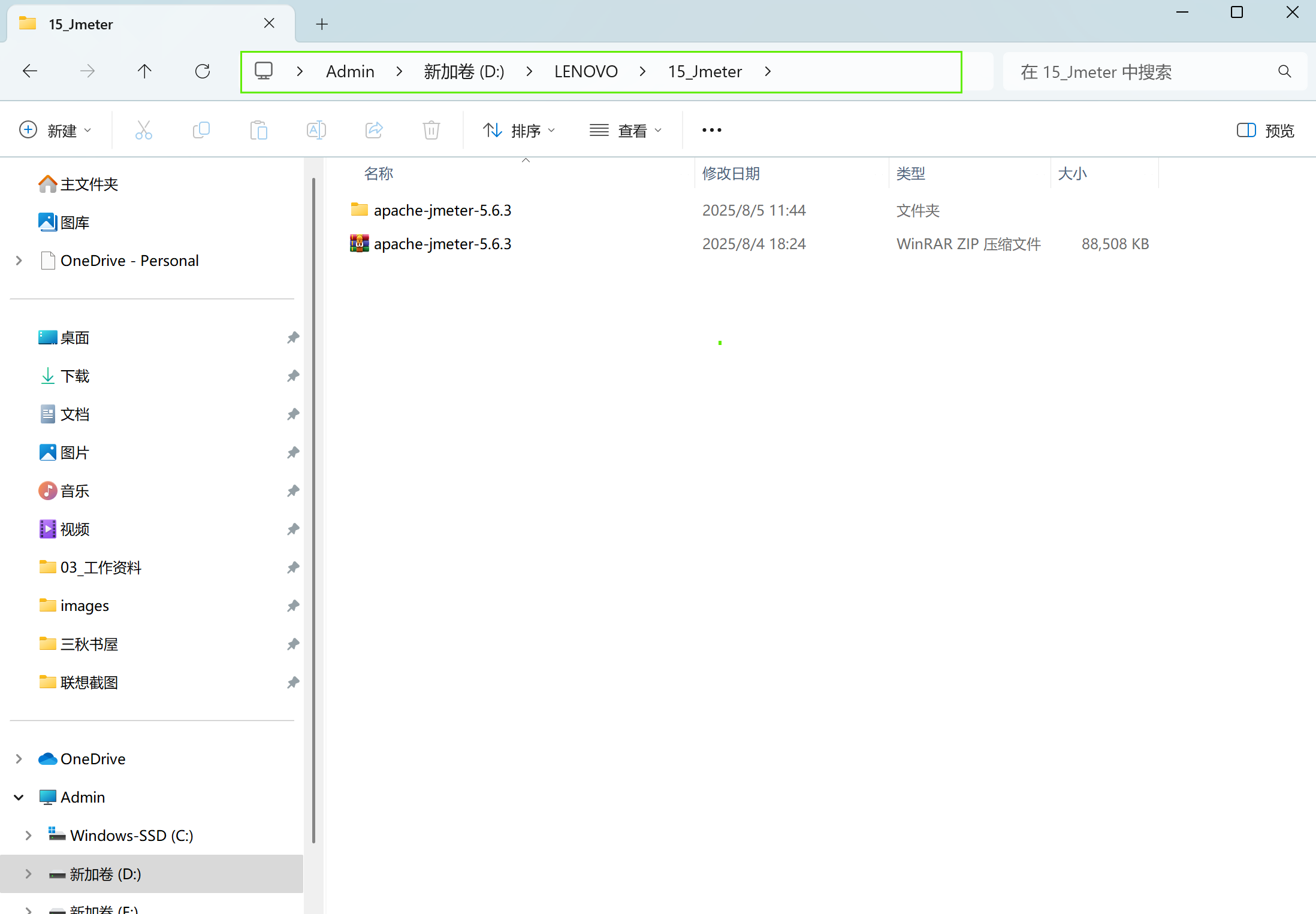The height and width of the screenshot is (914, 1316).
Task: Add a new Explorer tab
Action: pos(322,24)
